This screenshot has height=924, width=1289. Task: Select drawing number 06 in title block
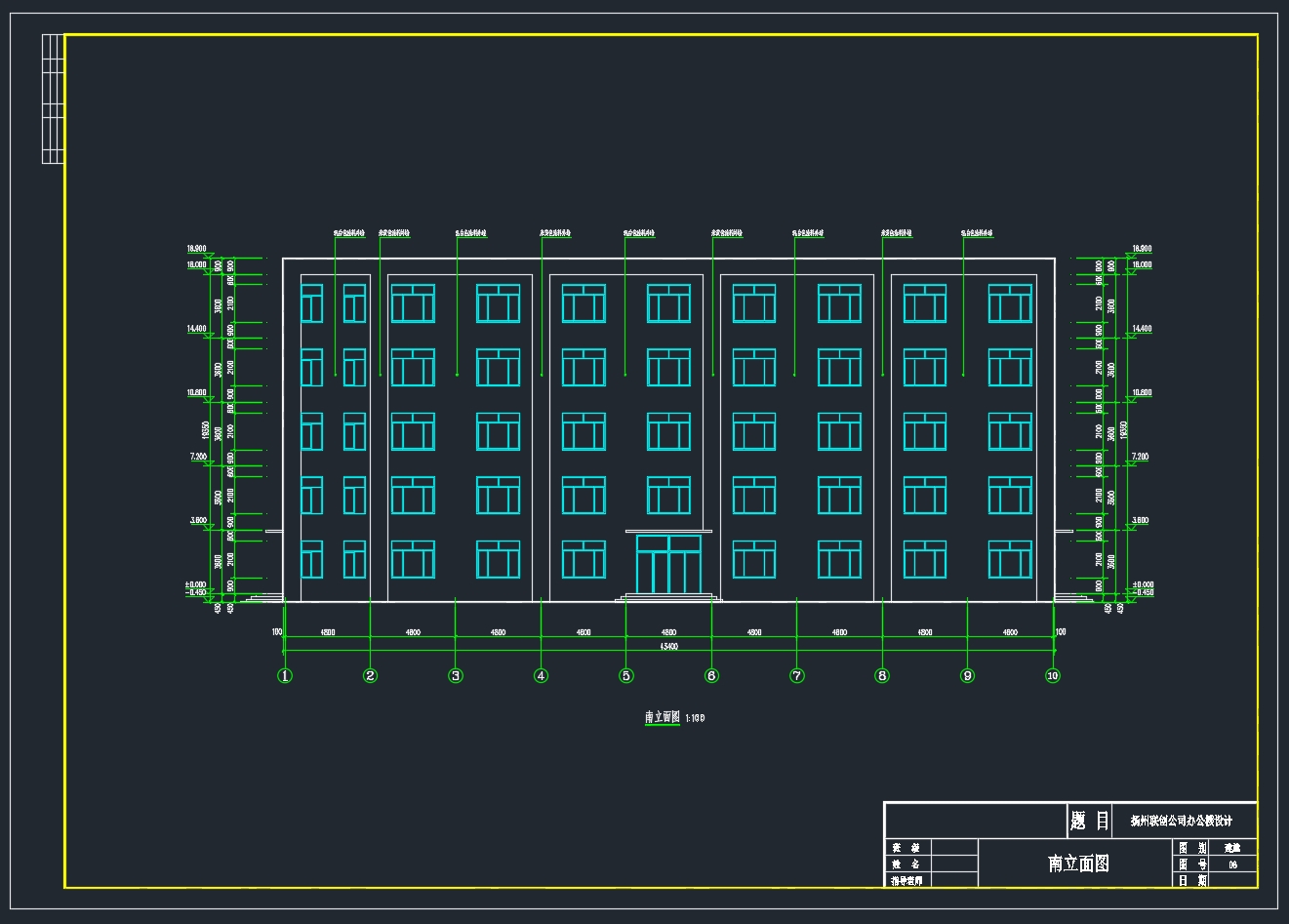(x=1232, y=864)
